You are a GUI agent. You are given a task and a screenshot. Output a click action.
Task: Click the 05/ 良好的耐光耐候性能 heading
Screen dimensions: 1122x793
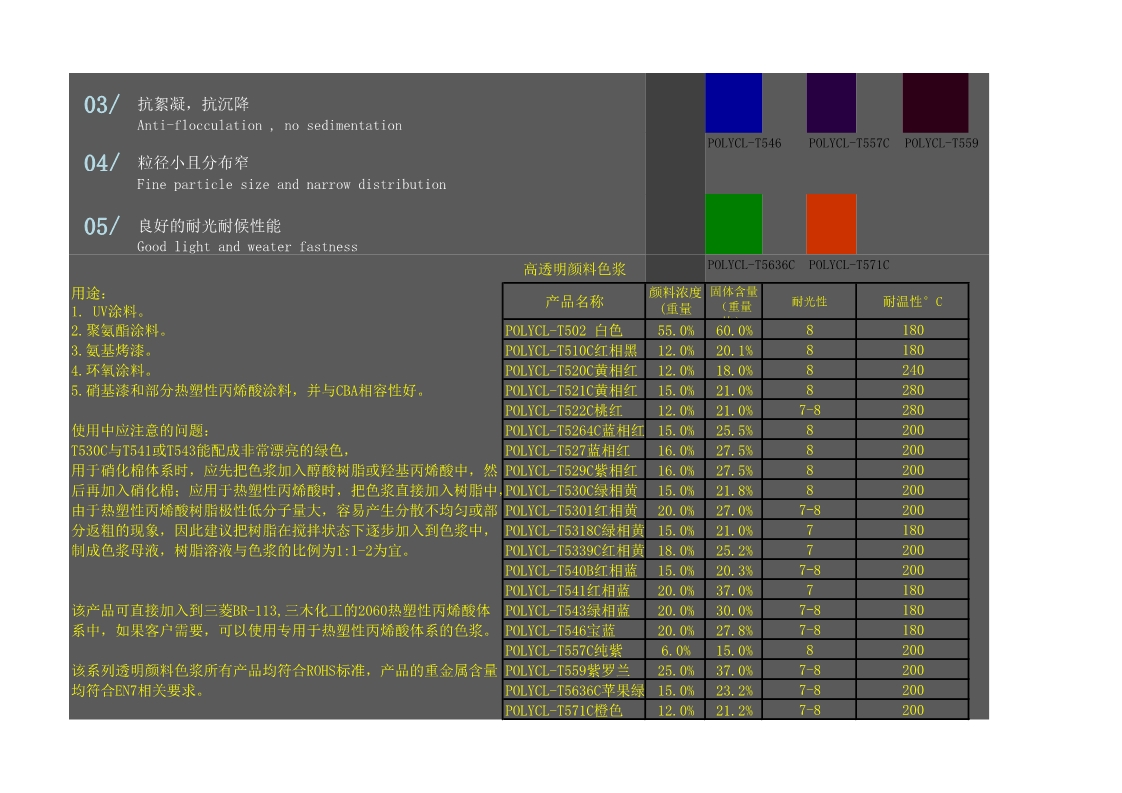coord(209,226)
